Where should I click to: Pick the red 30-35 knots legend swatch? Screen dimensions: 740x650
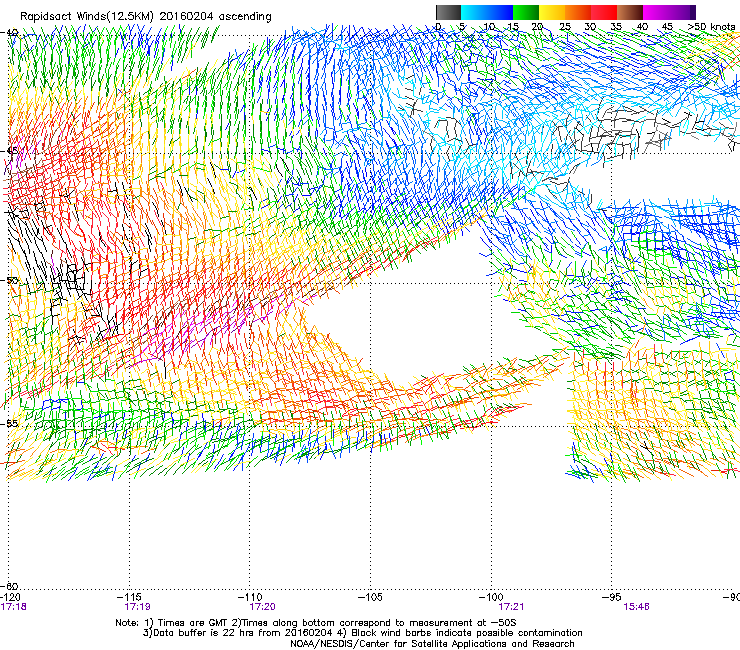tap(604, 12)
